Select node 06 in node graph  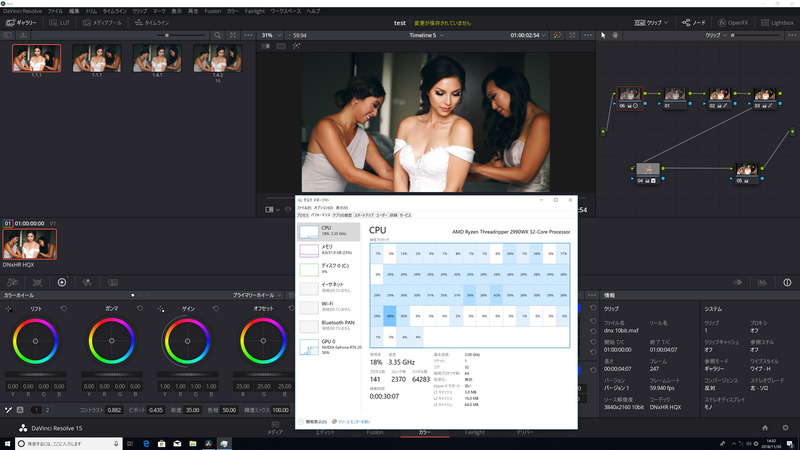click(630, 97)
